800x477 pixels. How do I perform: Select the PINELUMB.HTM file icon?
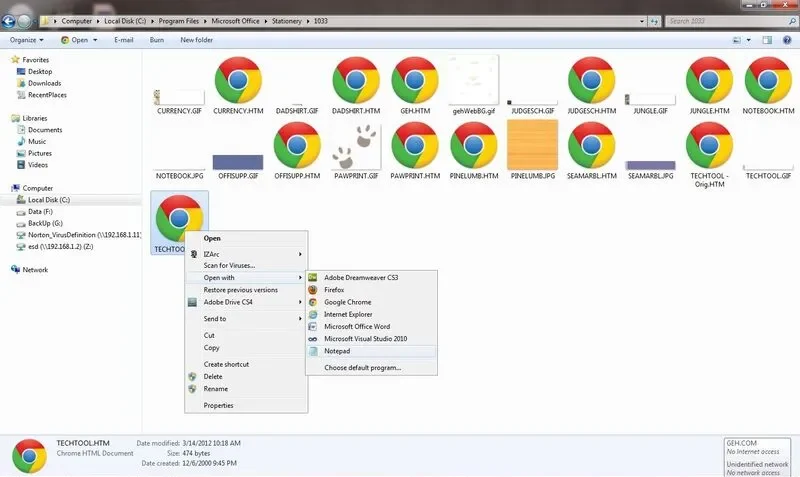474,145
